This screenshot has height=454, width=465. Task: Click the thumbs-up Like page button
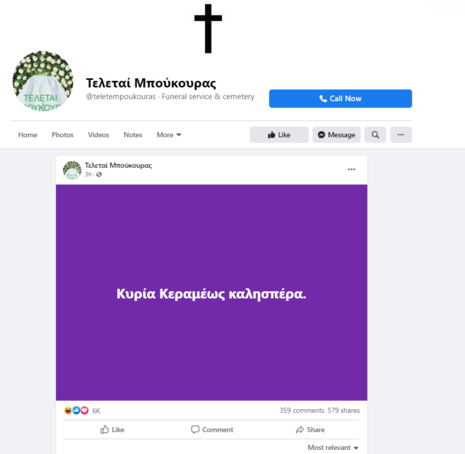coord(279,135)
